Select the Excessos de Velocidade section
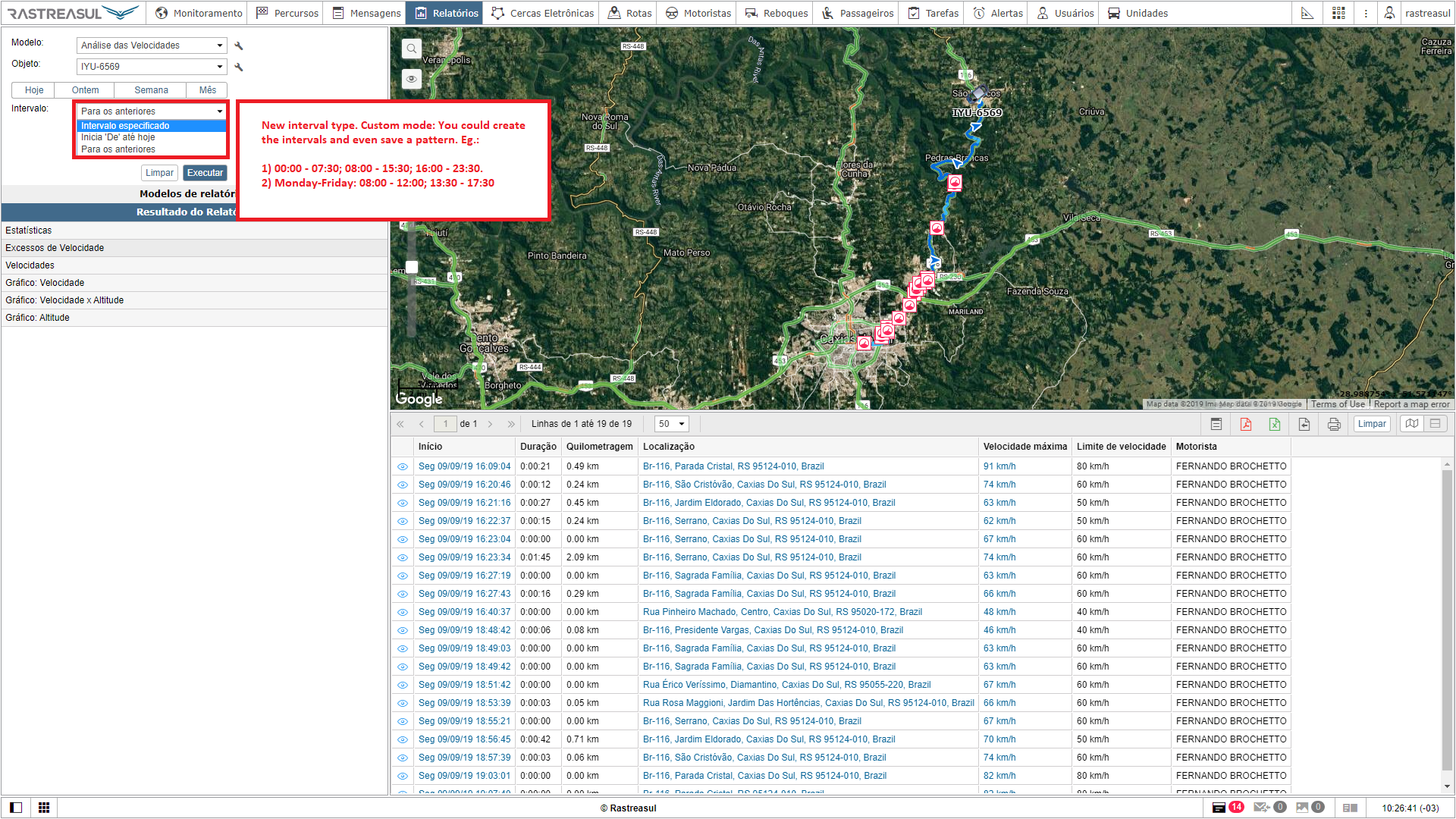1456x819 pixels. [x=55, y=248]
